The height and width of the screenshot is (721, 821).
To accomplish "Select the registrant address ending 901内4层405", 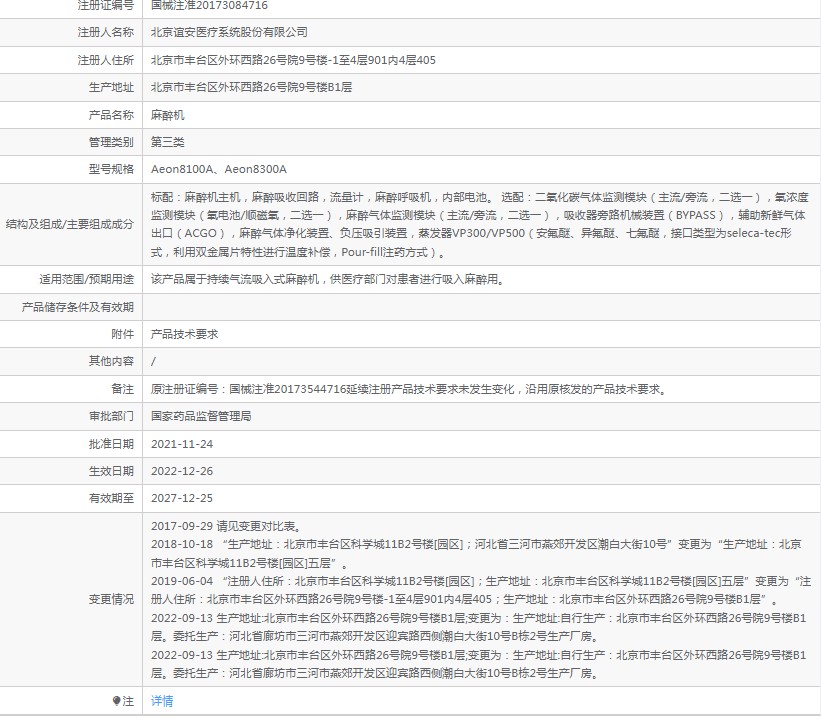I will coord(293,60).
